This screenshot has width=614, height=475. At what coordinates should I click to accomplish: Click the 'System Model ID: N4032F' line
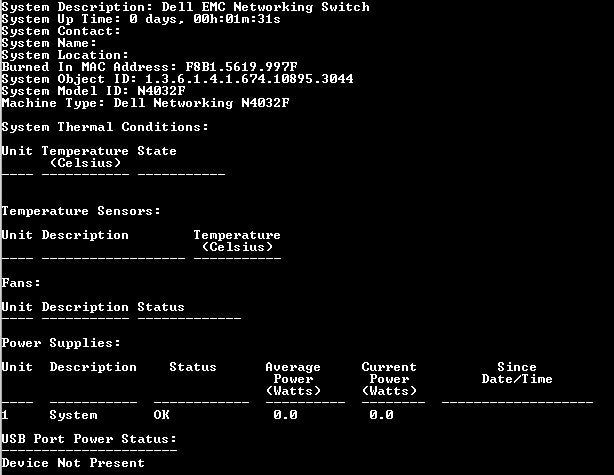[94, 91]
